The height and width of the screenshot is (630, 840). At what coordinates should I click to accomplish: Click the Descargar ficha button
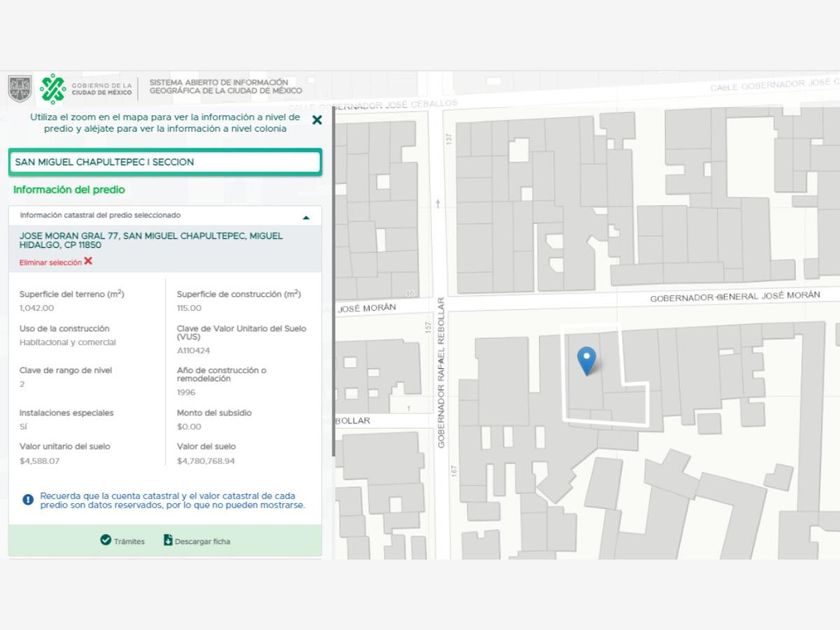pos(200,541)
